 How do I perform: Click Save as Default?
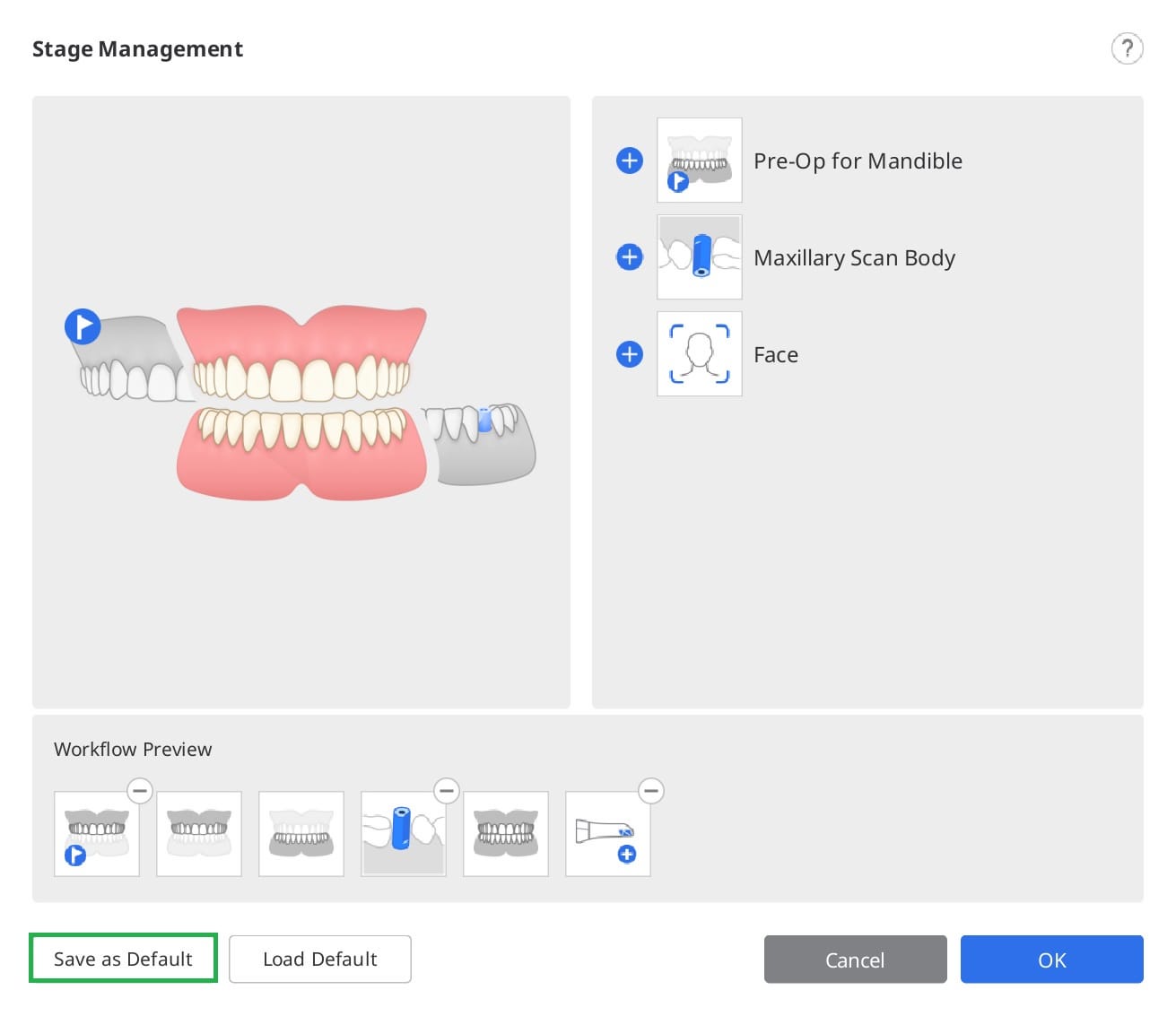click(x=124, y=959)
